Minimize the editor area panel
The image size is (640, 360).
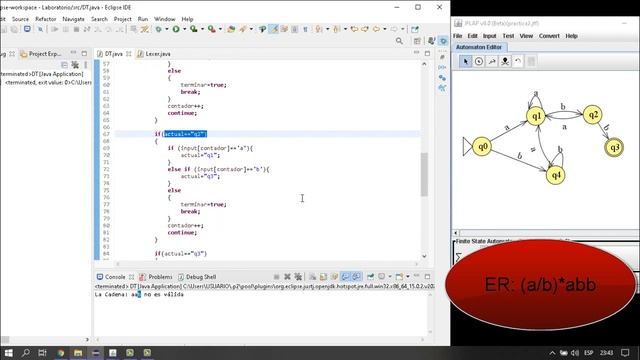[x=416, y=53]
